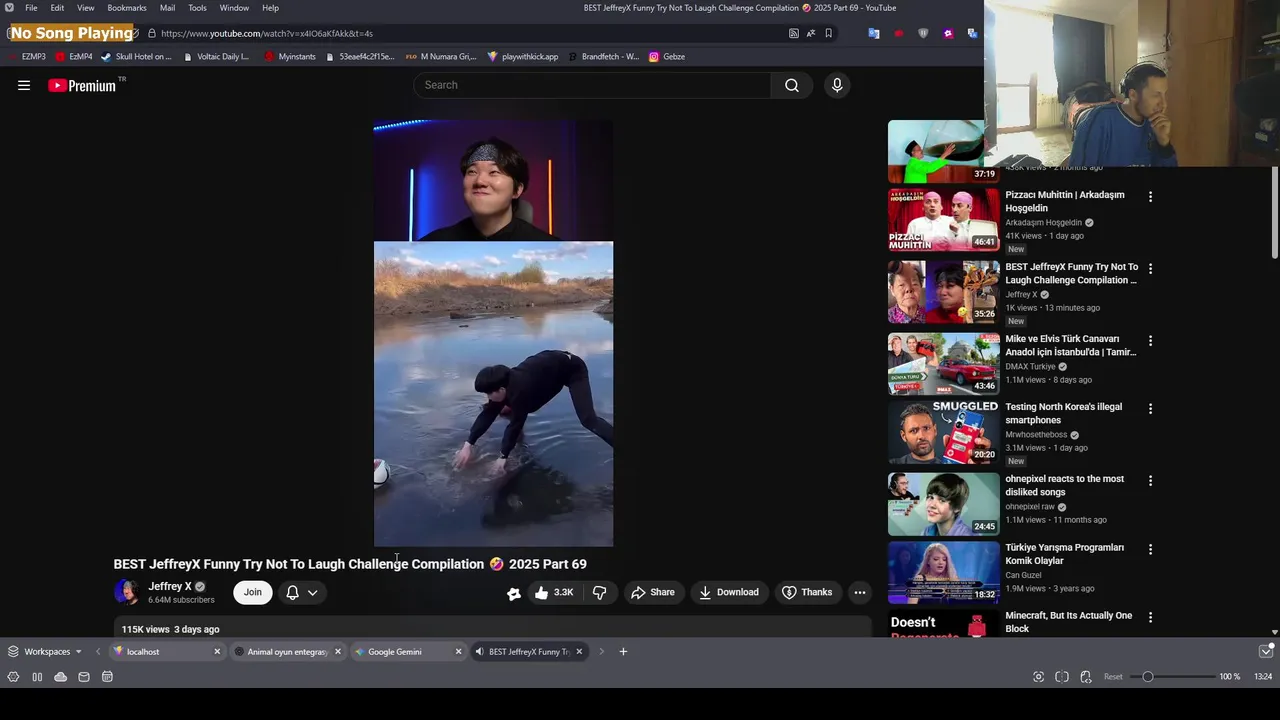Click the search magnifier button
This screenshot has width=1280, height=720.
tap(791, 85)
